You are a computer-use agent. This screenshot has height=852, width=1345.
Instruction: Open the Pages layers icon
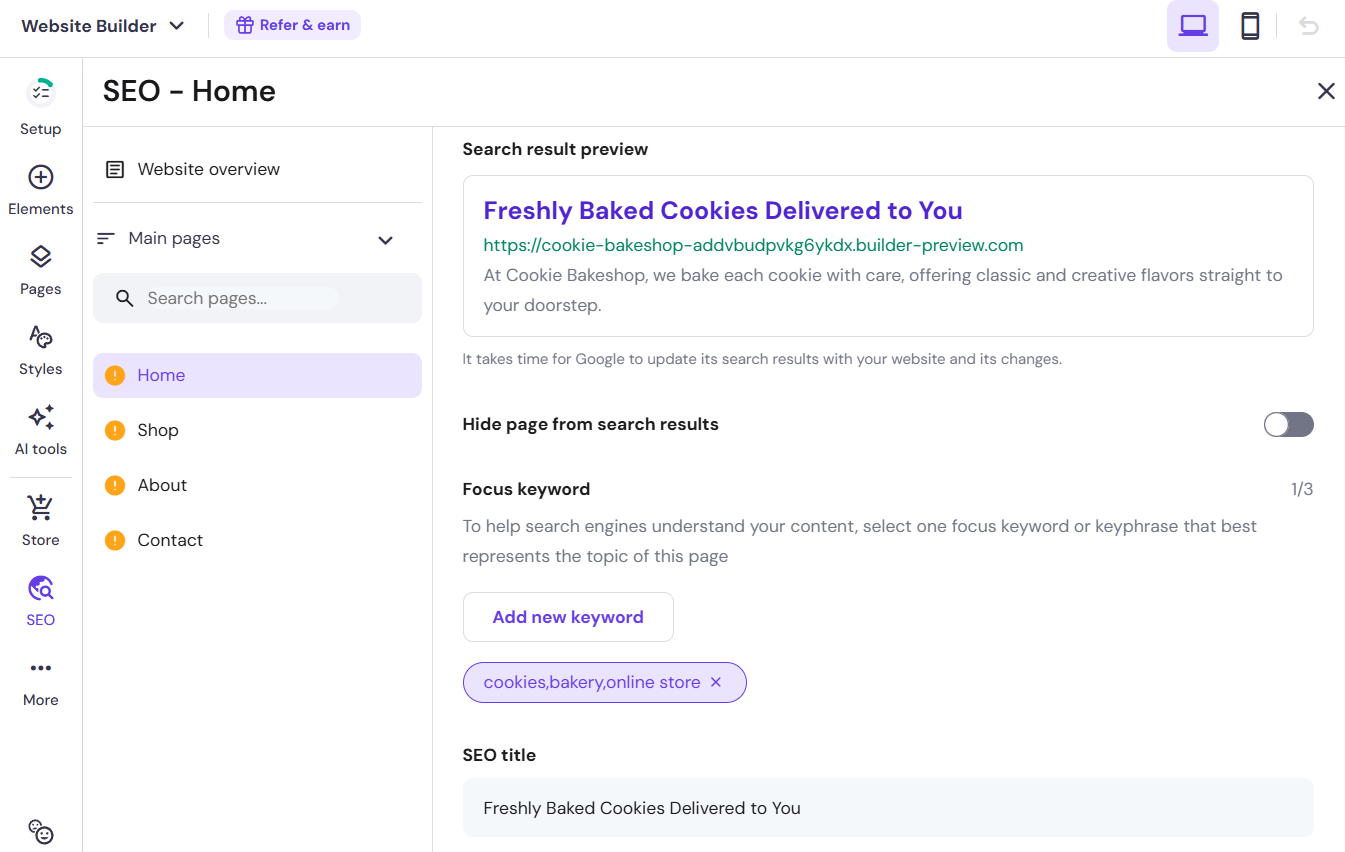40,258
